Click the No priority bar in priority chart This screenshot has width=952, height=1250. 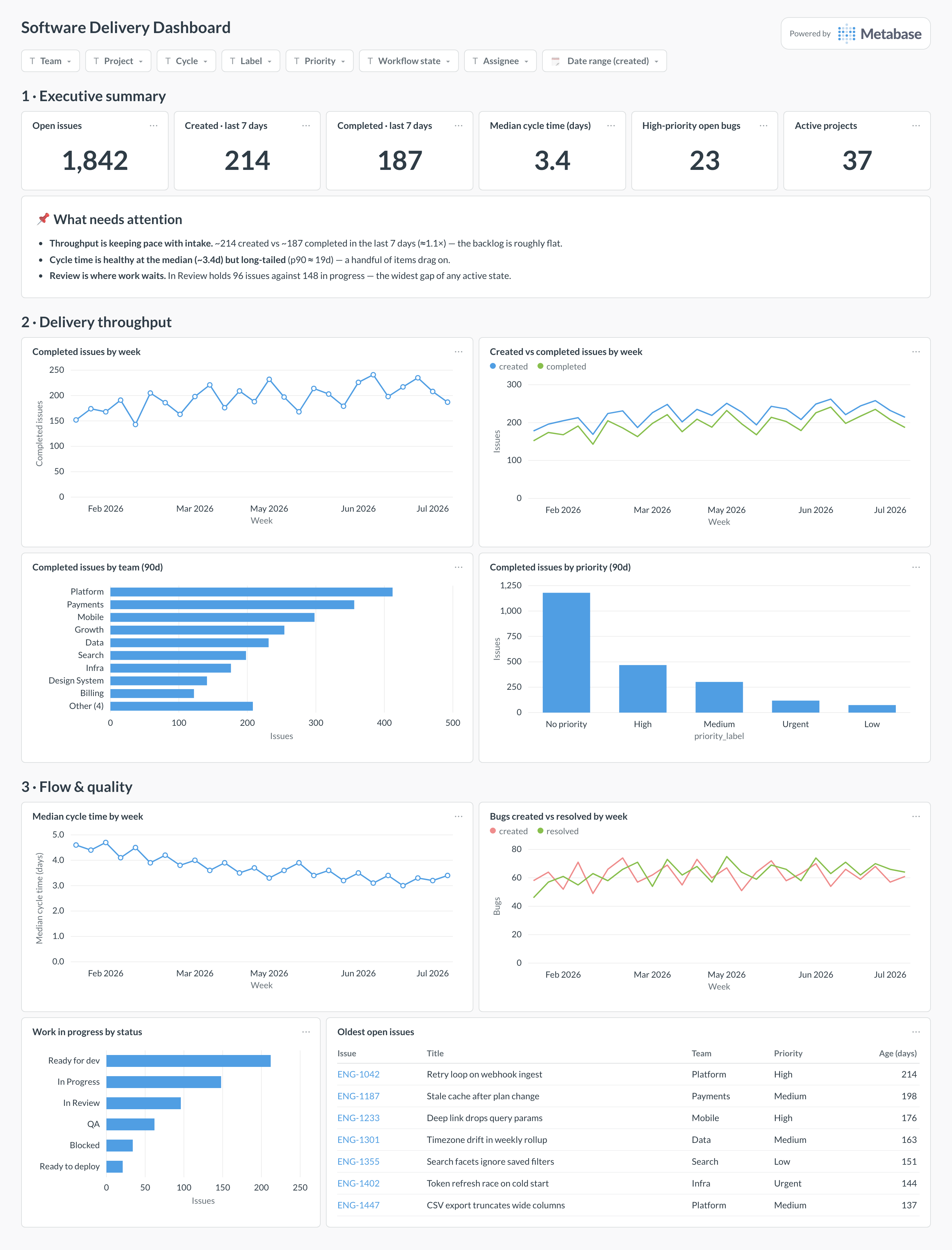click(x=566, y=652)
